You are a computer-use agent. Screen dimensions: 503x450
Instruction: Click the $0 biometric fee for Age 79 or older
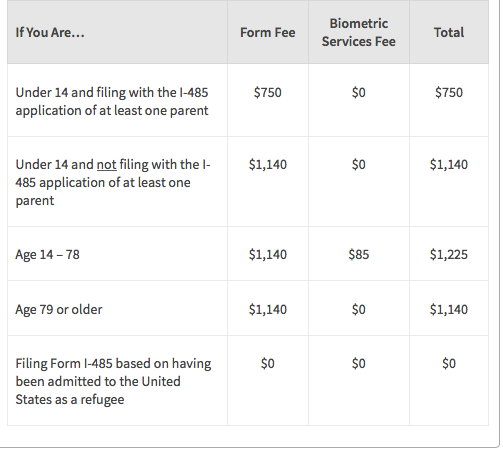[359, 310]
